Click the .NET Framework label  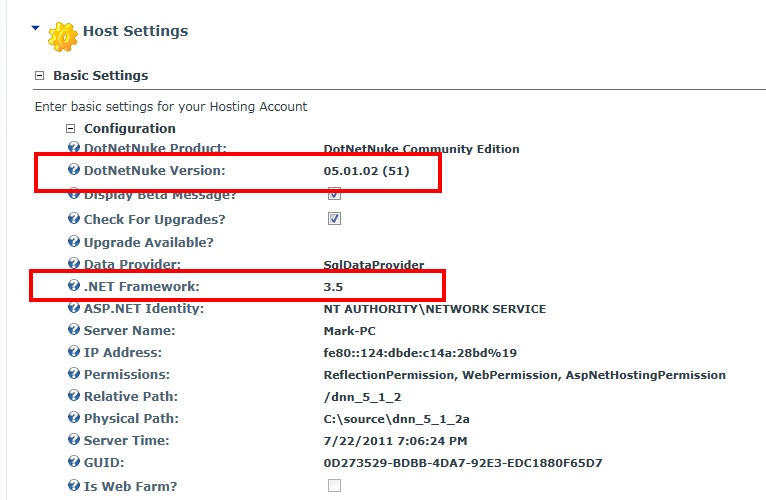pyautogui.click(x=142, y=286)
